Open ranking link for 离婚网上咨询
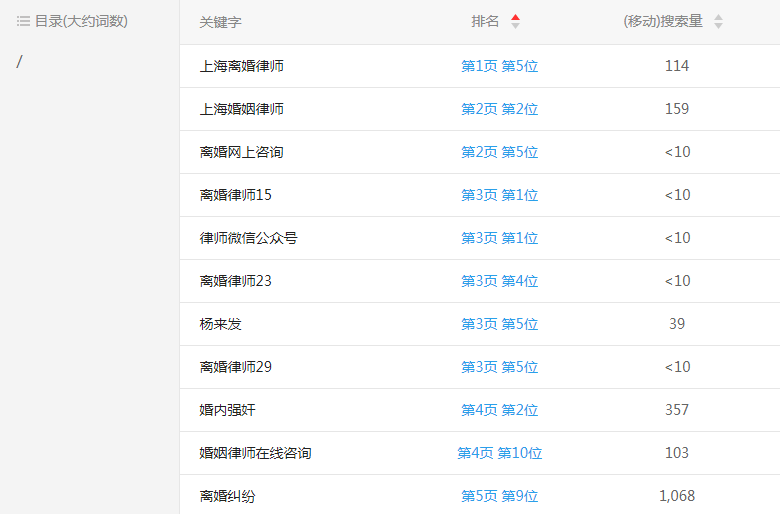Viewport: 780px width, 514px height. pos(499,152)
